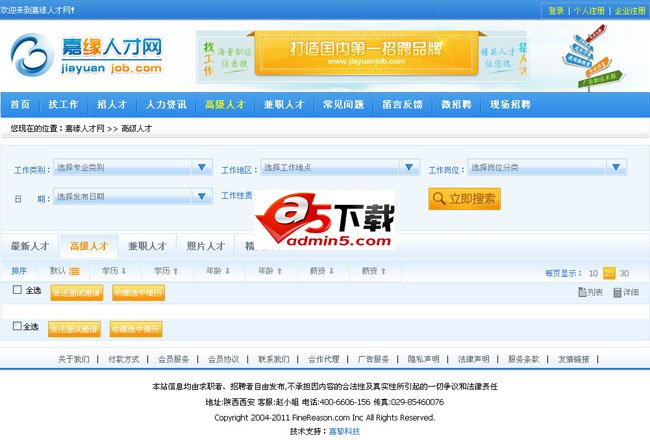Switch to 最新人才 tab

coord(30,246)
